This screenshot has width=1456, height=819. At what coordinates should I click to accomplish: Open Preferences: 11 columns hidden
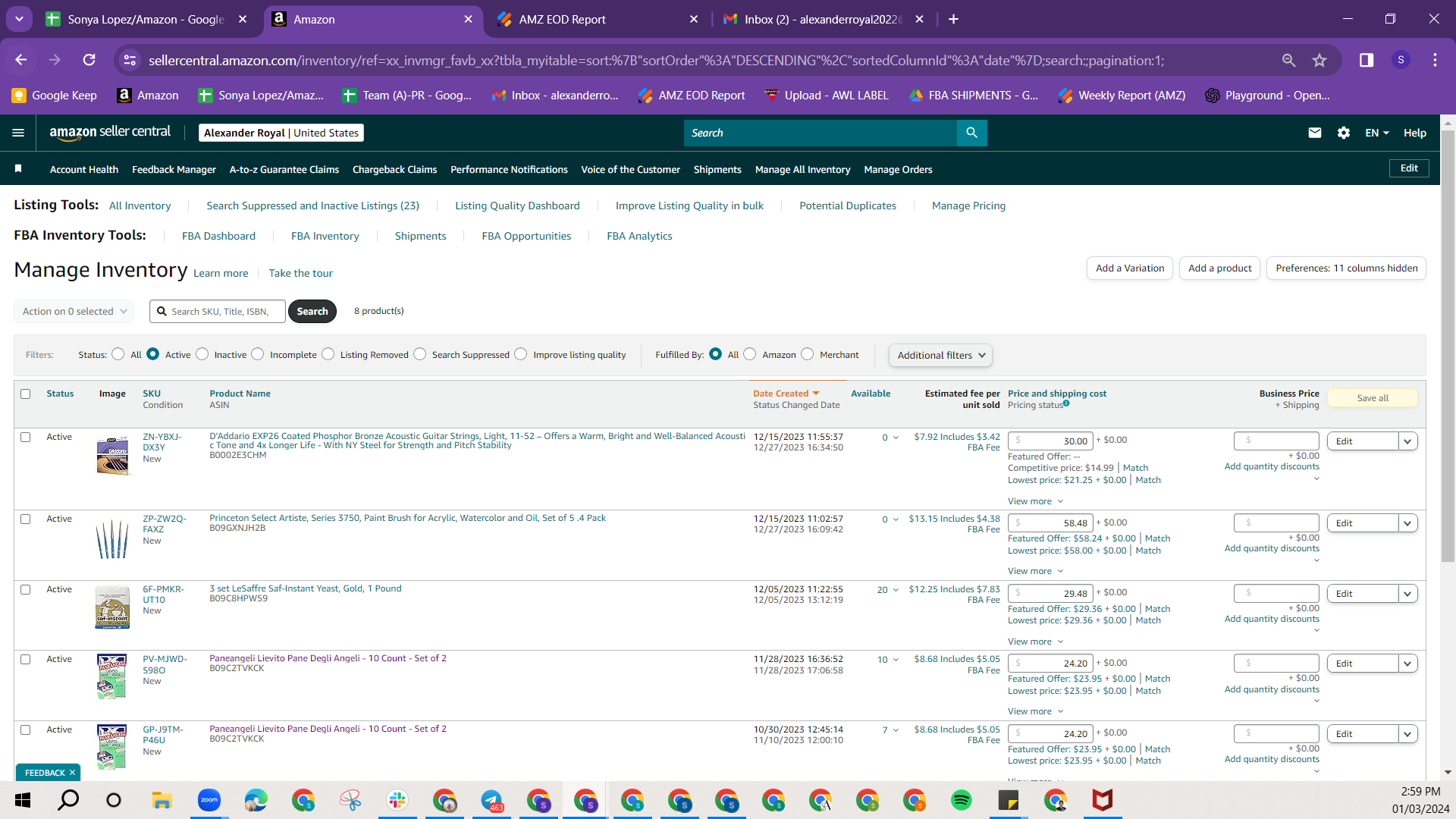[x=1347, y=268]
